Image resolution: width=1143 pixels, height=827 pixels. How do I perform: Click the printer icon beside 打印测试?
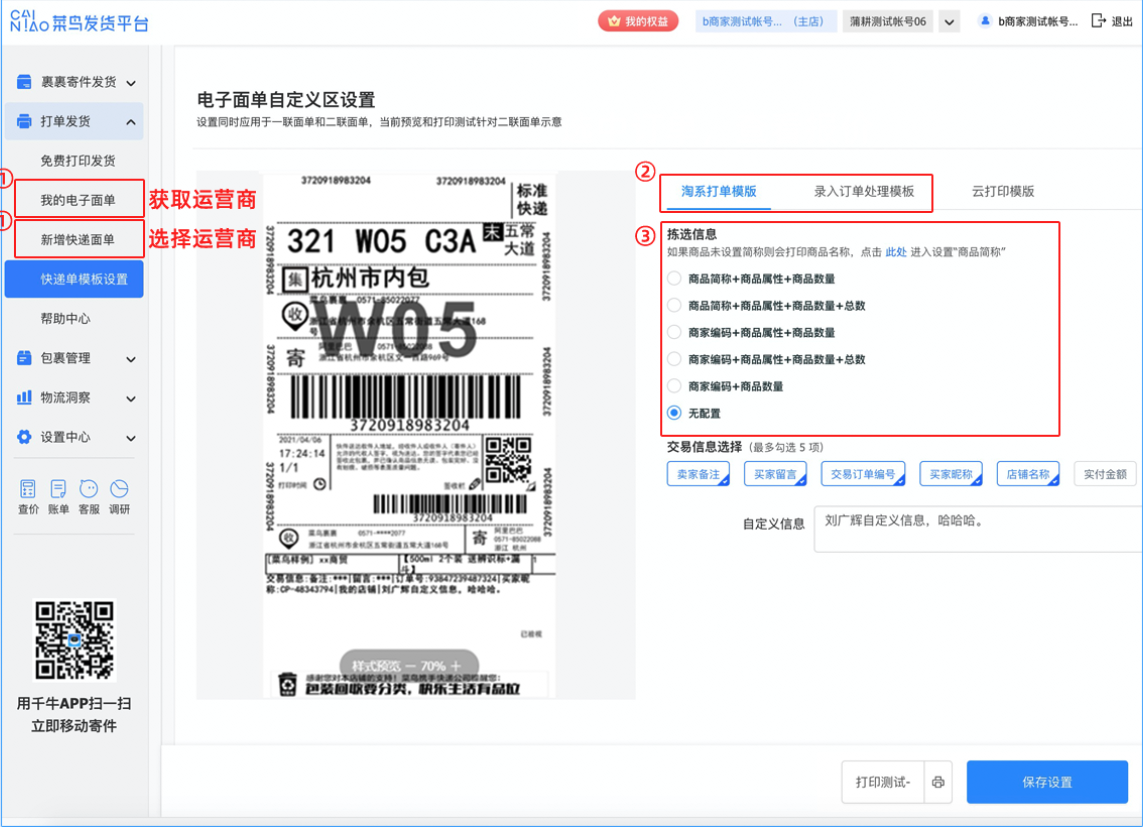[x=938, y=782]
